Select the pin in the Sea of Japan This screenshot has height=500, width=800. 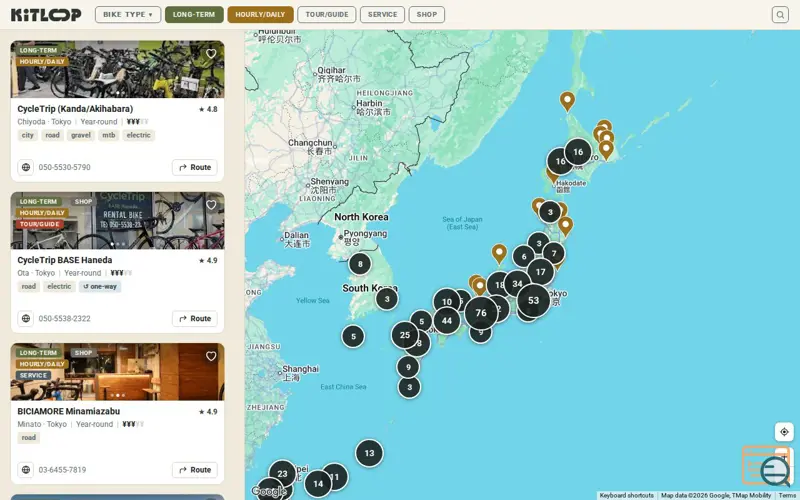tap(499, 254)
